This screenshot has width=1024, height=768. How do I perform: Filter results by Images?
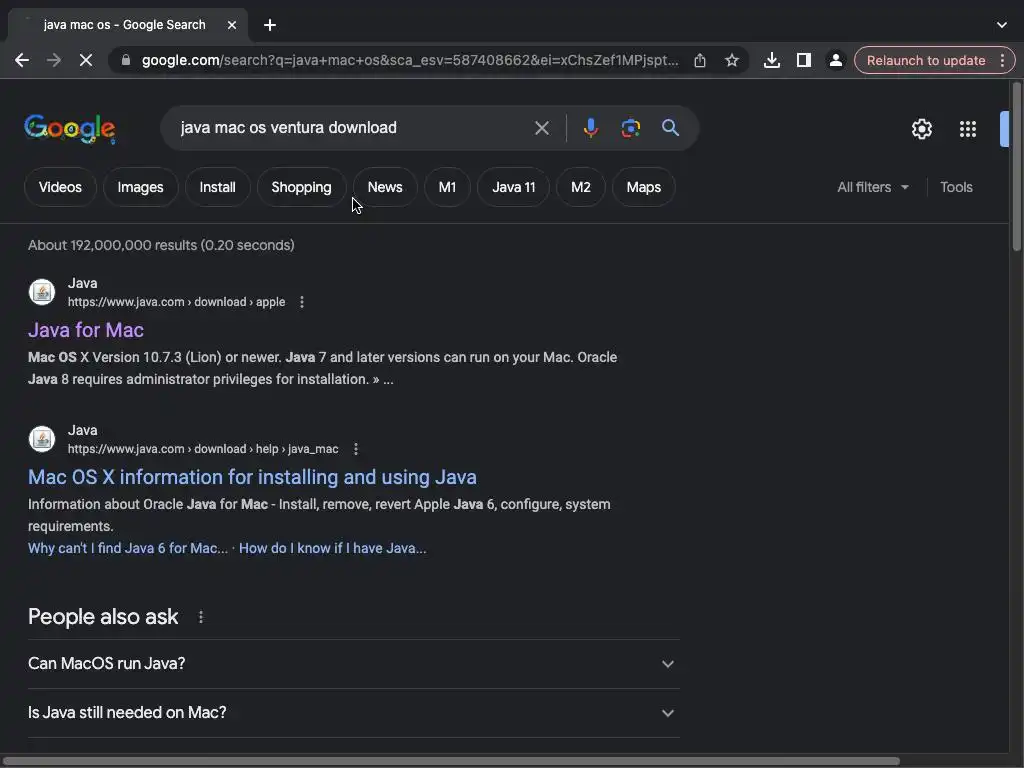[140, 187]
